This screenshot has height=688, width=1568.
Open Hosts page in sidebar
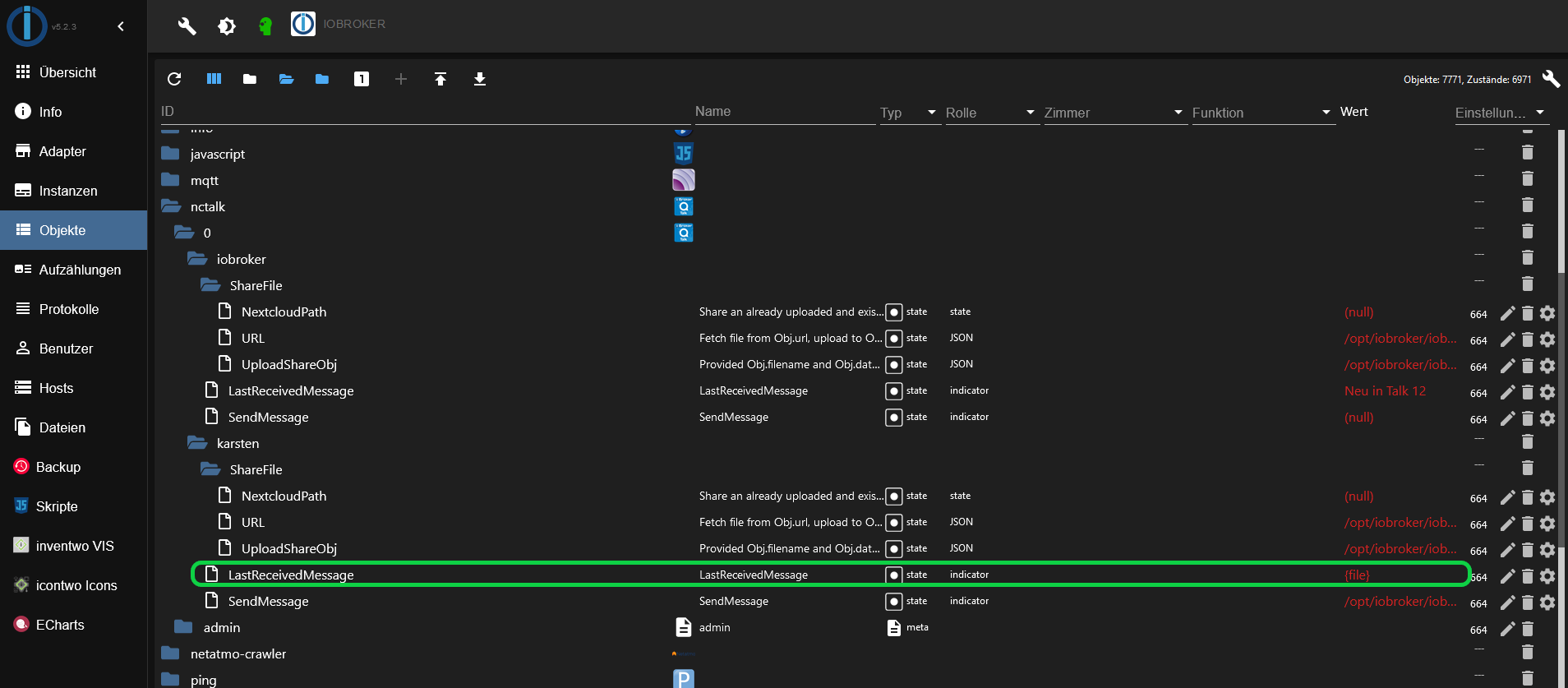(73, 388)
